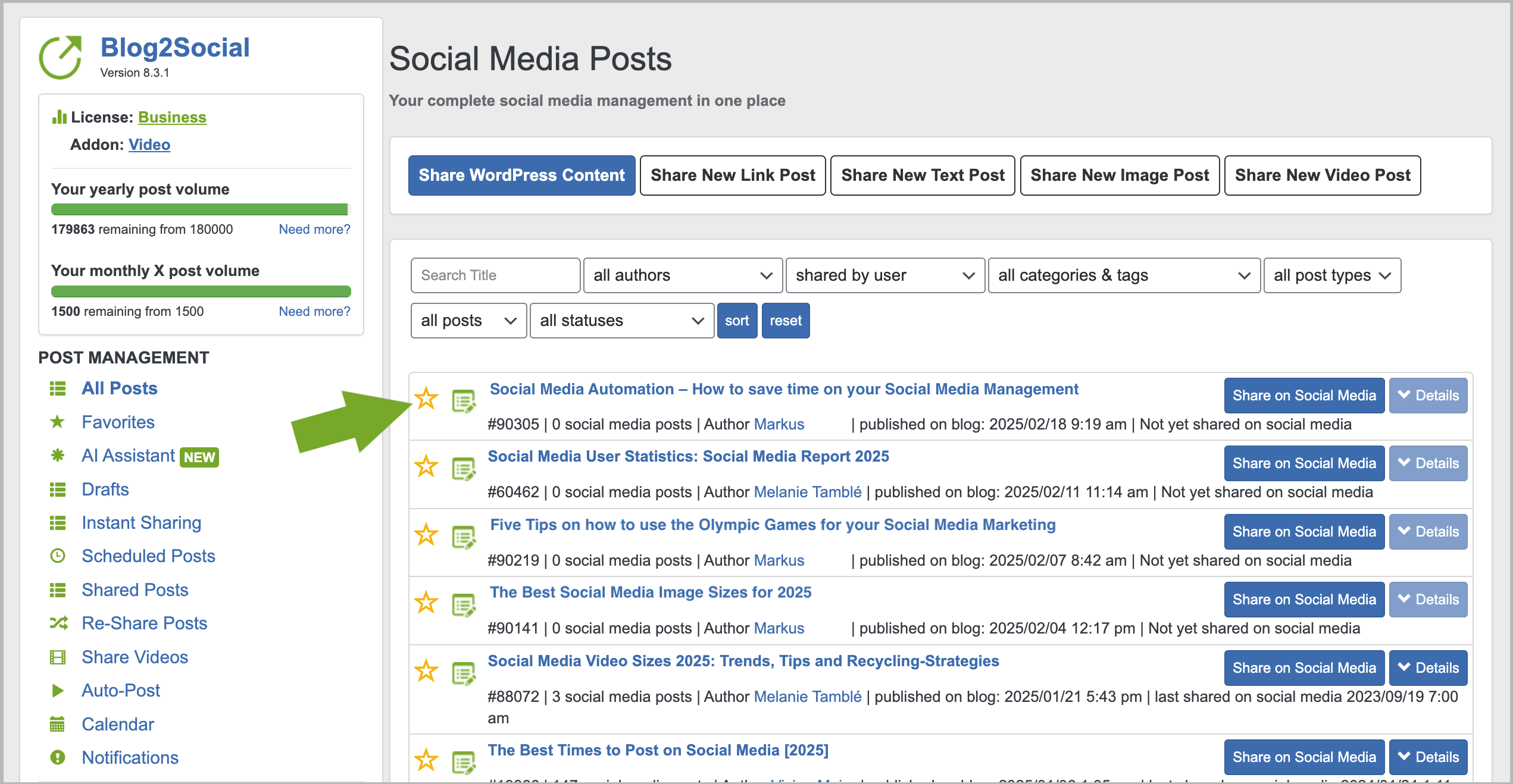The height and width of the screenshot is (784, 1513).
Task: Expand Details for Olympic Games post
Action: point(1428,532)
